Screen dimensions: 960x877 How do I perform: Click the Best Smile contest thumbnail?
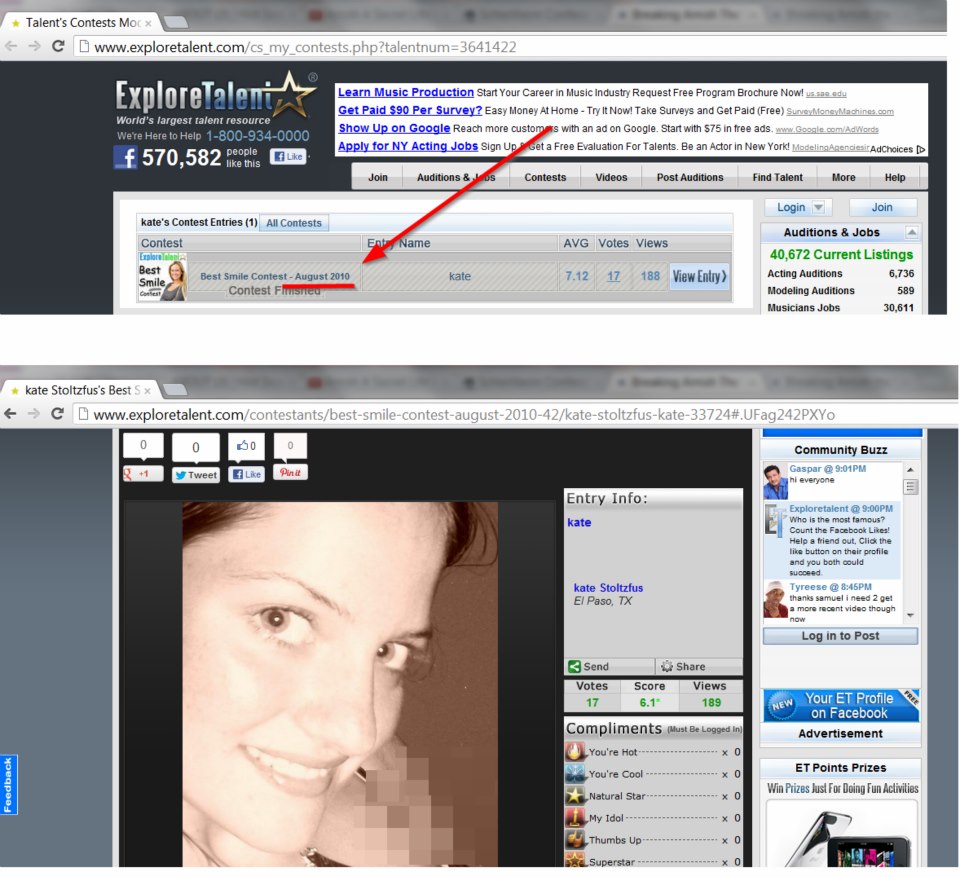point(162,276)
